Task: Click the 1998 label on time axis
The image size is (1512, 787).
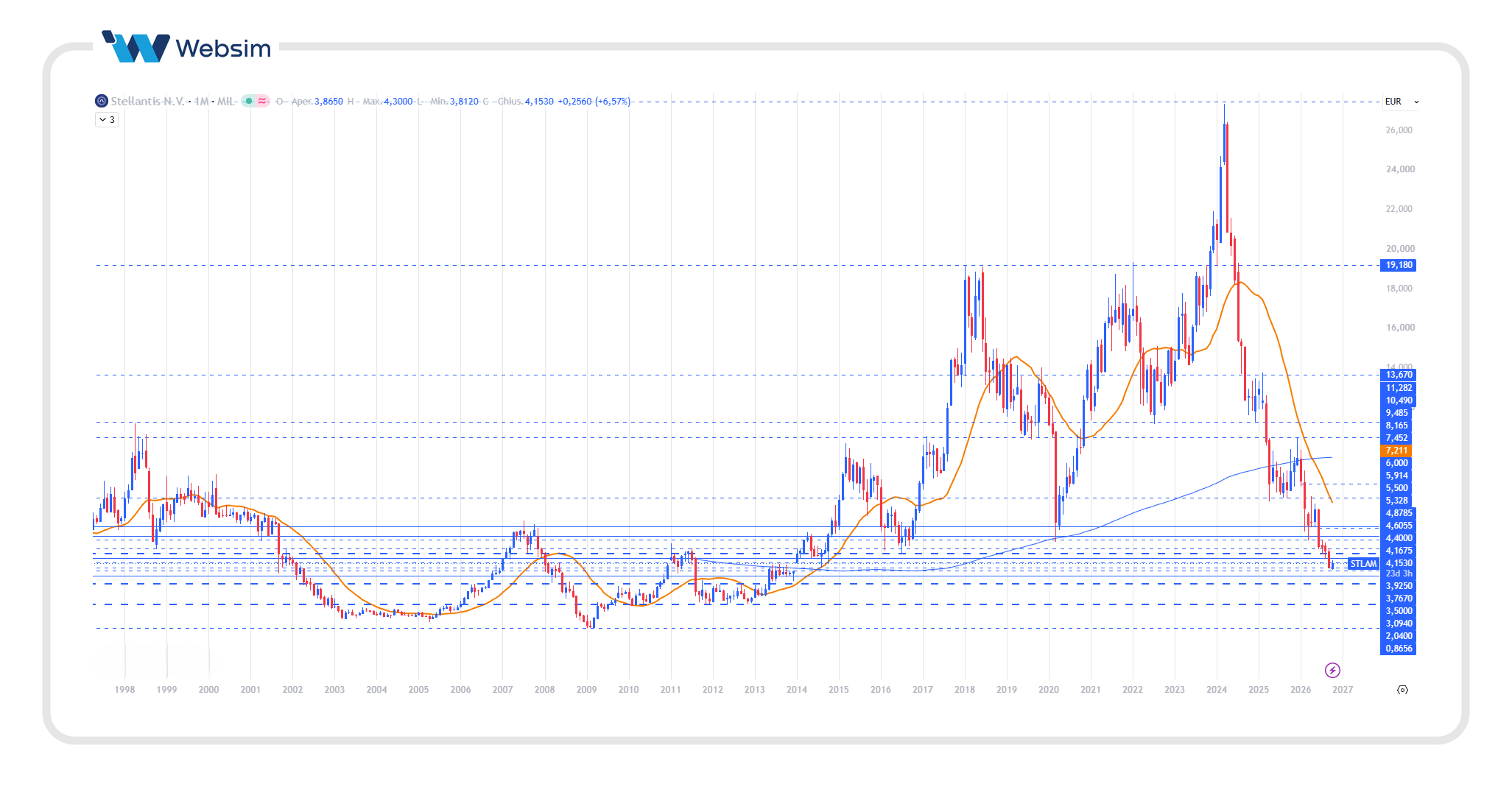Action: [x=124, y=690]
